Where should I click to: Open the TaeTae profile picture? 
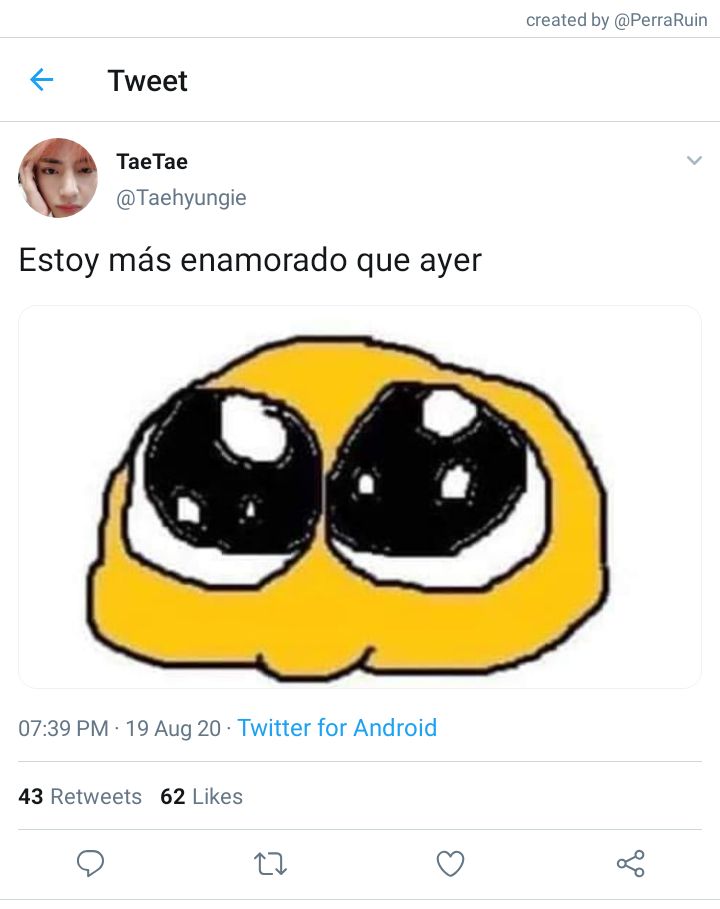[58, 178]
